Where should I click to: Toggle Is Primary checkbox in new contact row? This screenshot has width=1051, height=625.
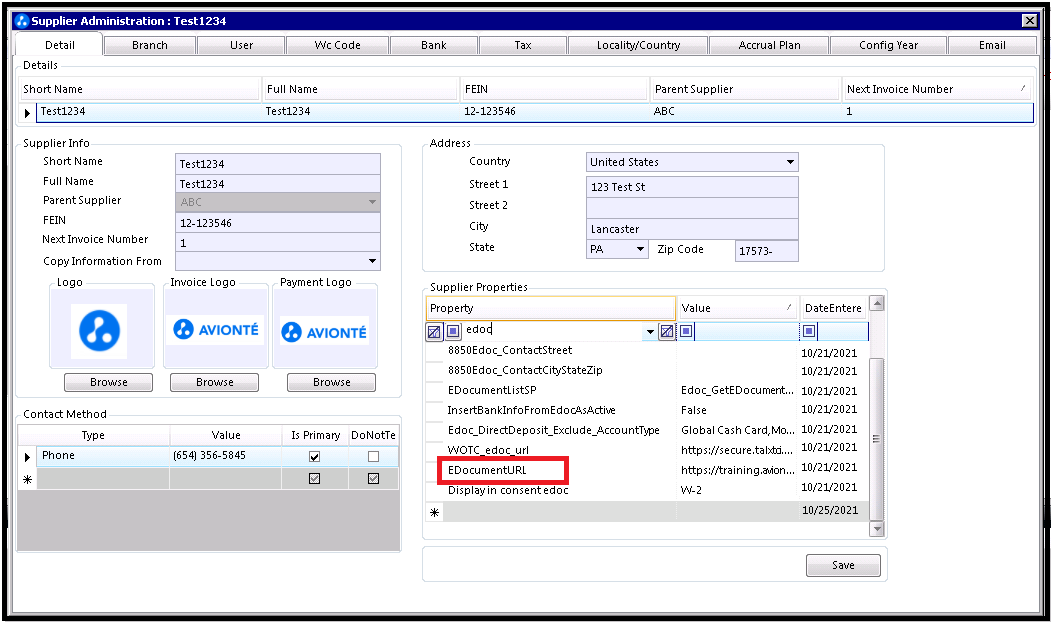click(315, 479)
